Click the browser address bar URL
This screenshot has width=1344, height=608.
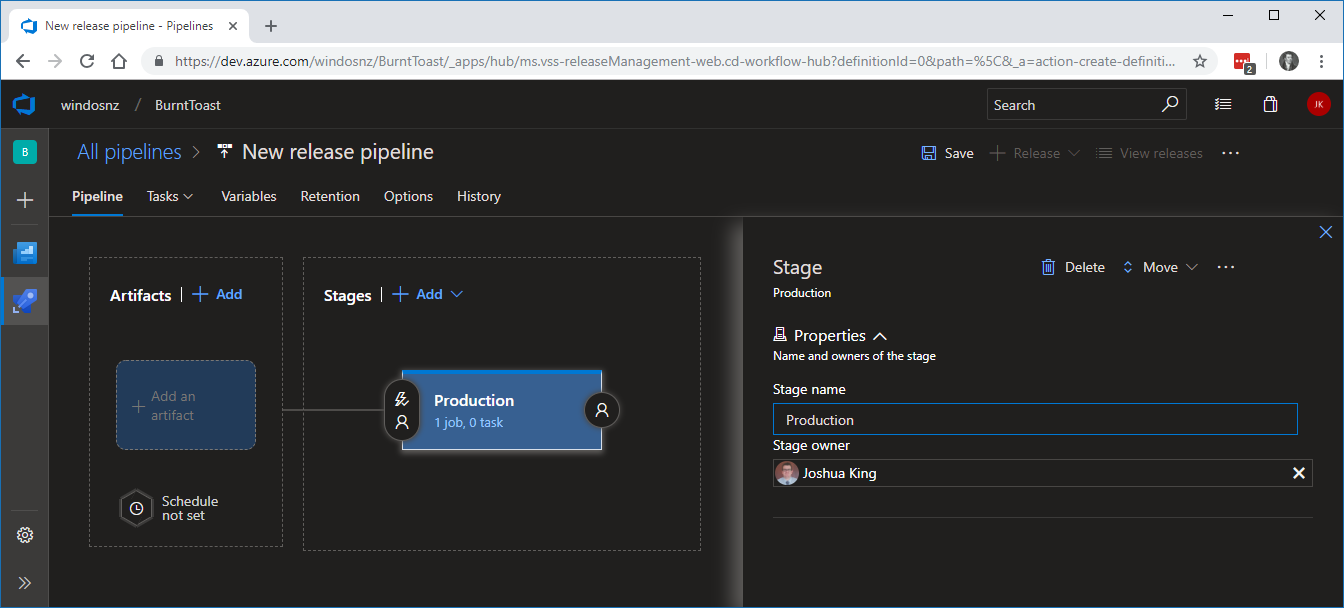pos(675,61)
